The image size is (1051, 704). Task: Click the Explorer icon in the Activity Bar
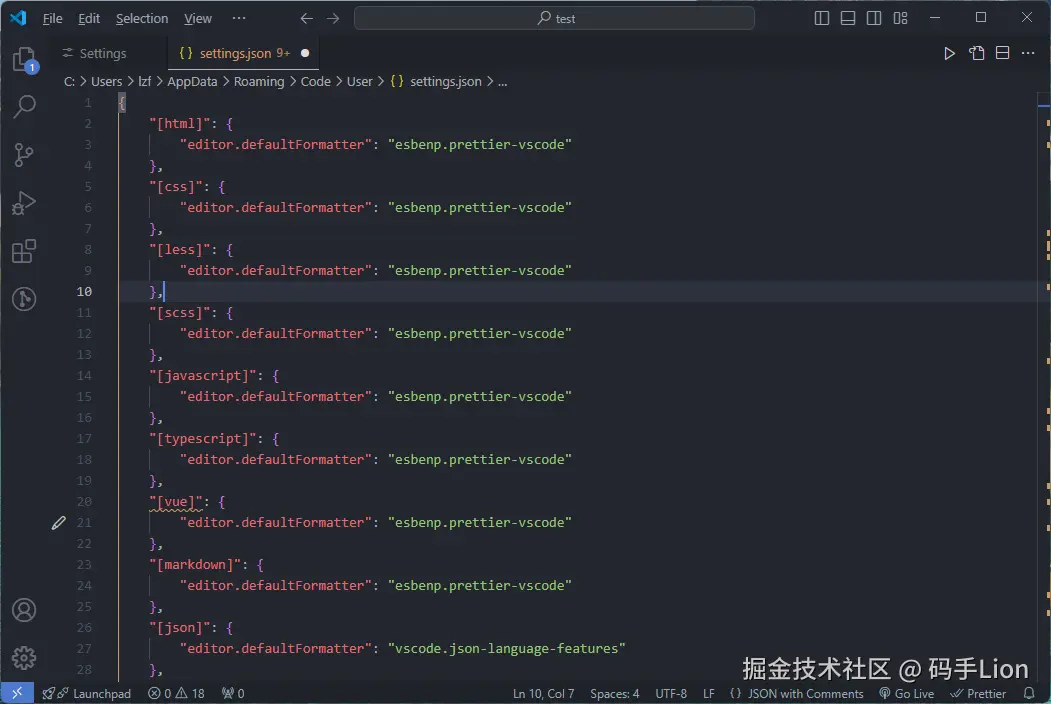[24, 59]
